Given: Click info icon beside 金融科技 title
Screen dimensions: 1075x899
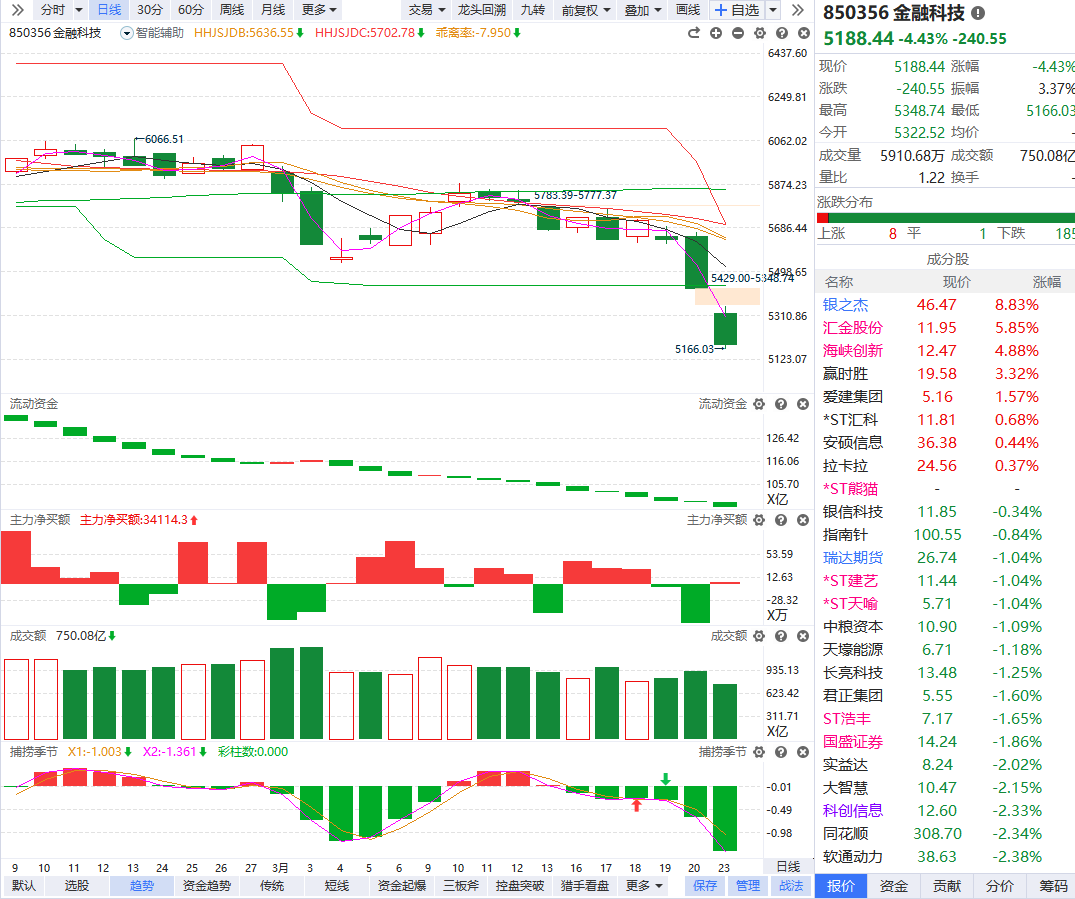Looking at the screenshot, I should coord(978,13).
